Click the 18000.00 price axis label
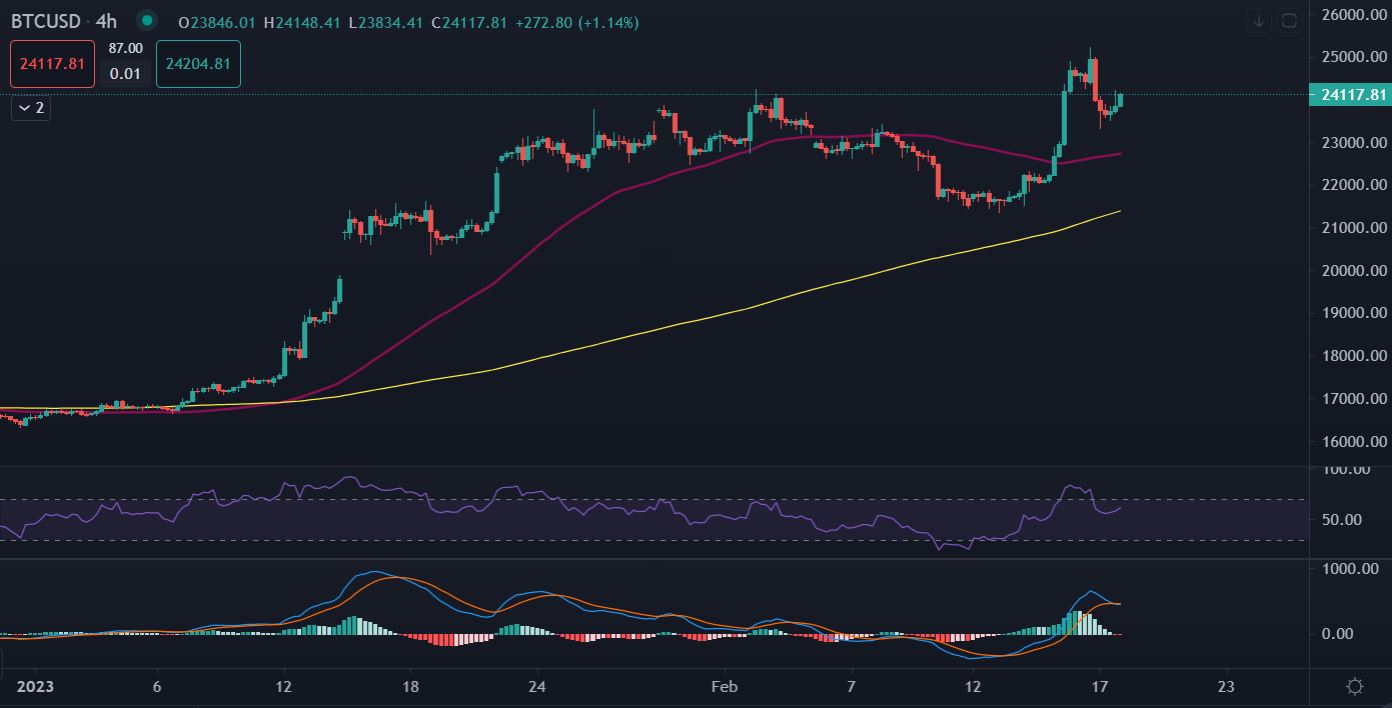Viewport: 1392px width, 708px height. pos(1354,356)
